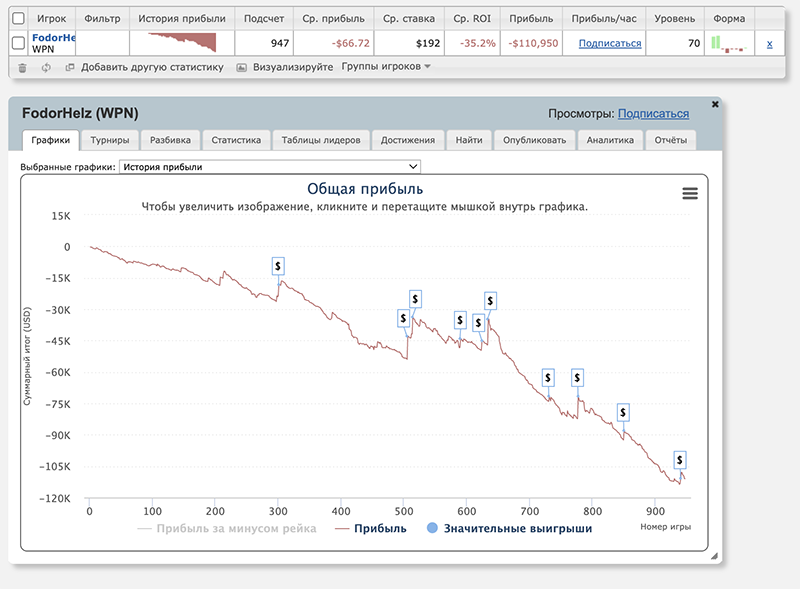The width and height of the screenshot is (800, 589).
Task: Check the FodorHelz row checkbox
Action: [x=18, y=43]
